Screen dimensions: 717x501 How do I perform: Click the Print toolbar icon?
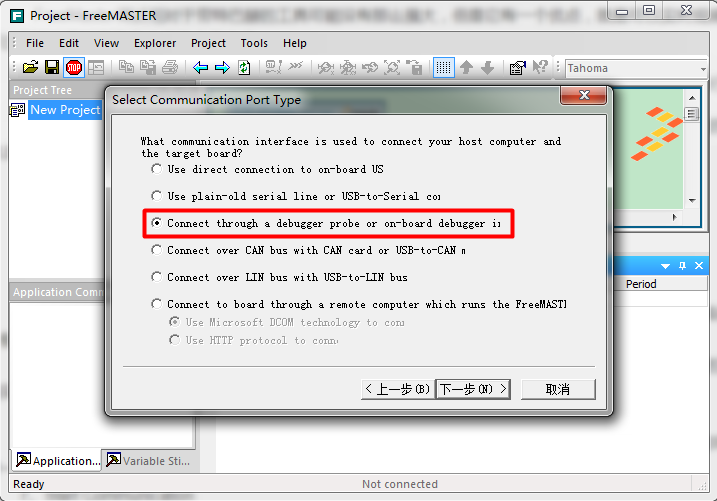click(x=170, y=68)
